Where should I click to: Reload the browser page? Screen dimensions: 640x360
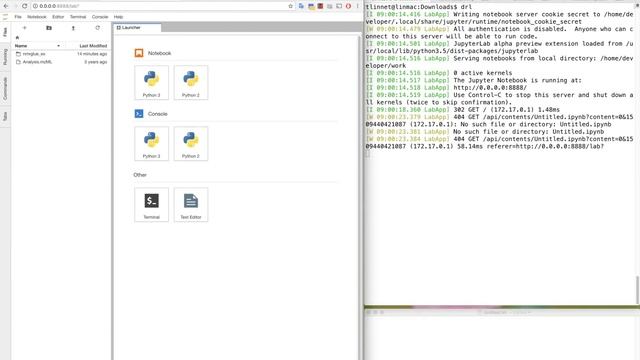[24, 6]
